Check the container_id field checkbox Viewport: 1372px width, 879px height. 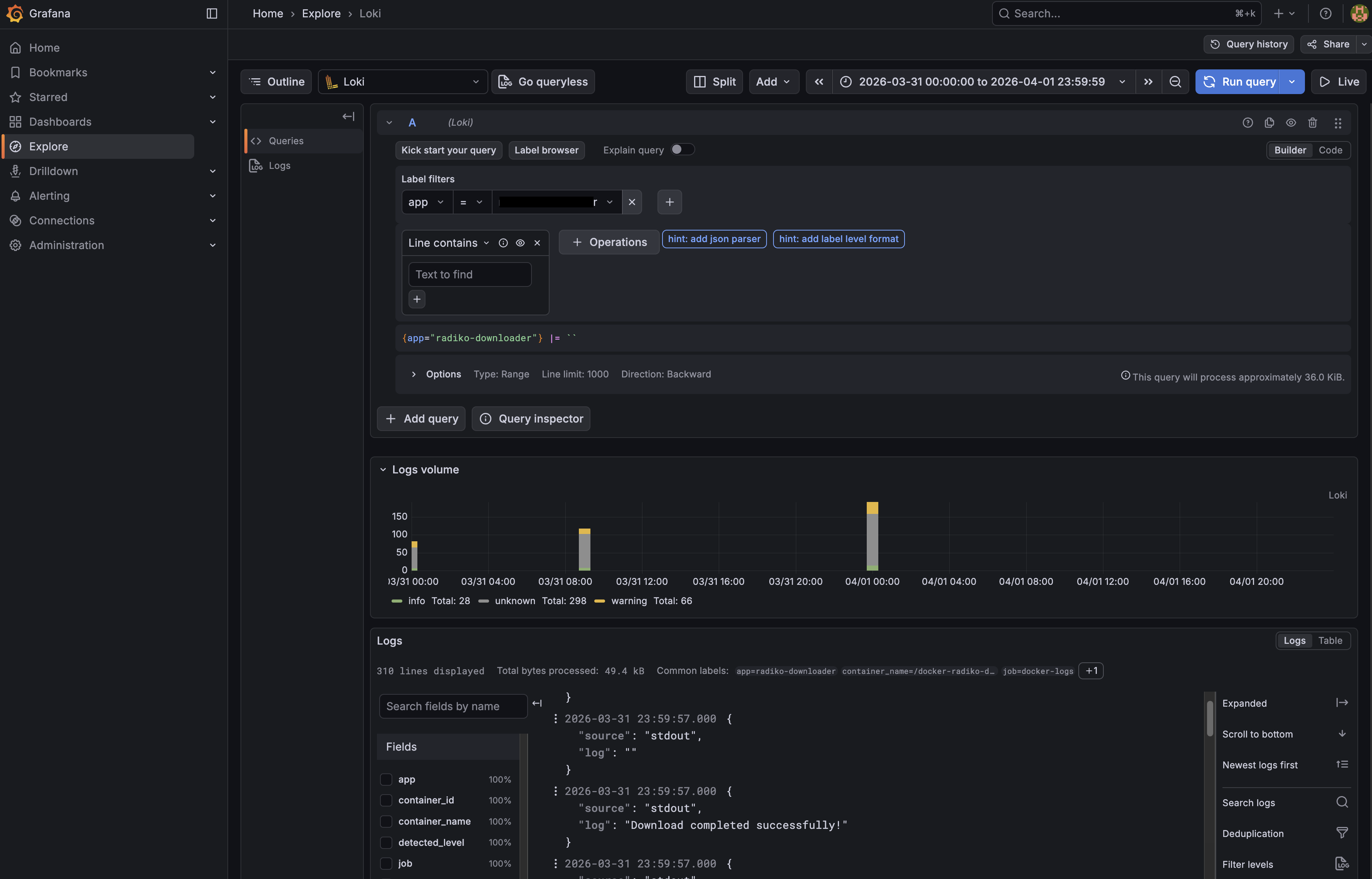pyautogui.click(x=386, y=801)
